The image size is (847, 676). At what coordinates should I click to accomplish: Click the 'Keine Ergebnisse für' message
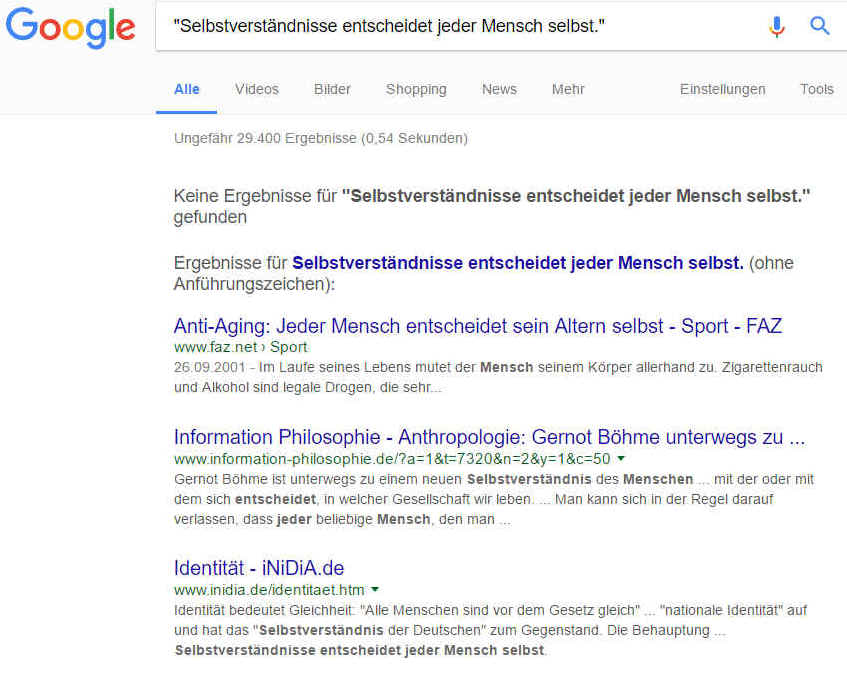(492, 206)
